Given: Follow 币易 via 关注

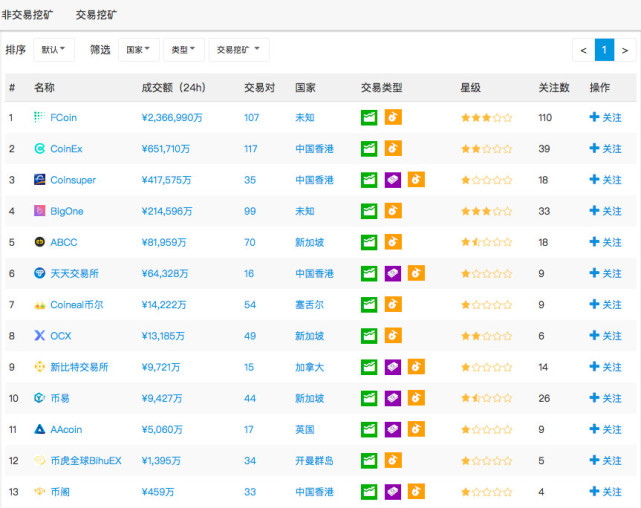Looking at the screenshot, I should pyautogui.click(x=605, y=398).
